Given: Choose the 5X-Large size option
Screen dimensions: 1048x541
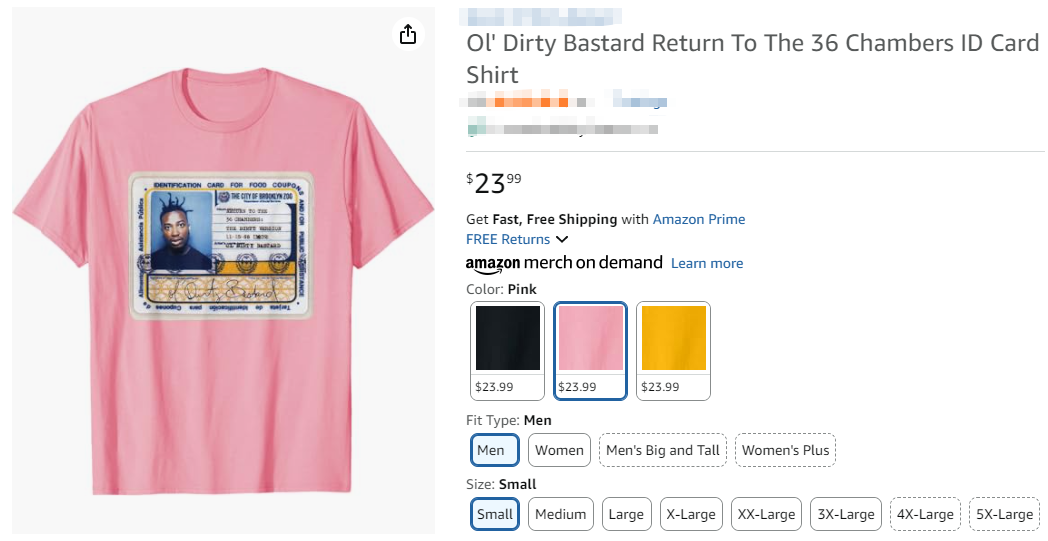Looking at the screenshot, I should click(x=1004, y=514).
